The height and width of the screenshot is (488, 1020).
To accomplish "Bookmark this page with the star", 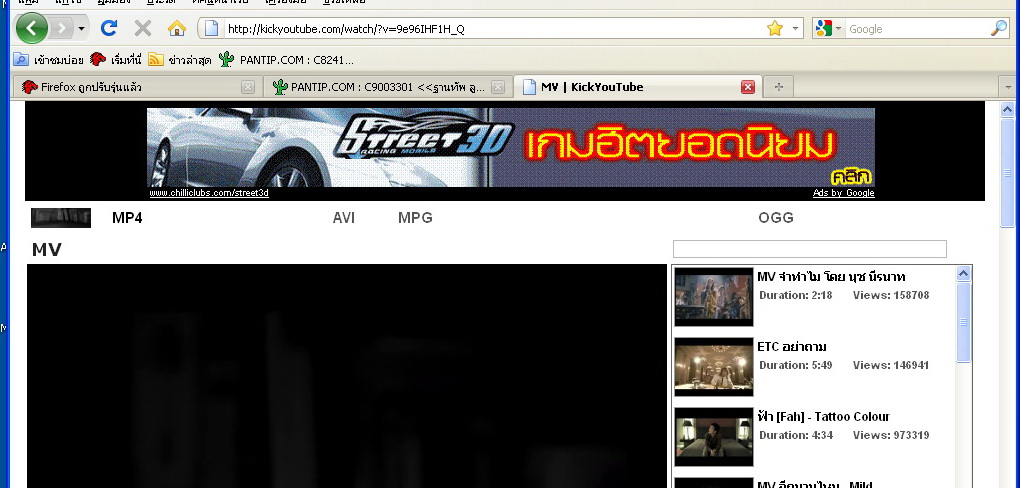I will pos(775,28).
